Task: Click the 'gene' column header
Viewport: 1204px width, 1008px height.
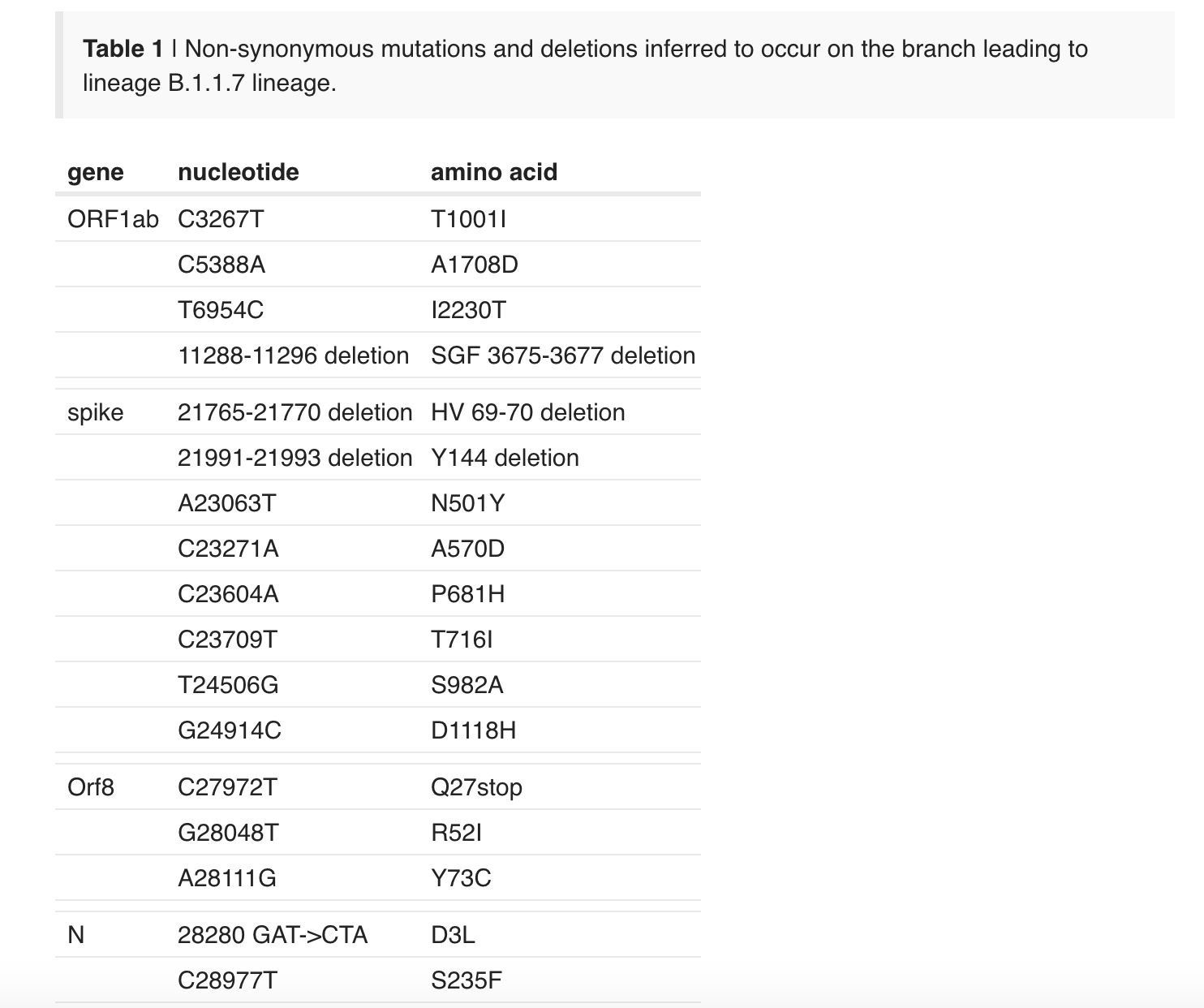Action: tap(96, 172)
